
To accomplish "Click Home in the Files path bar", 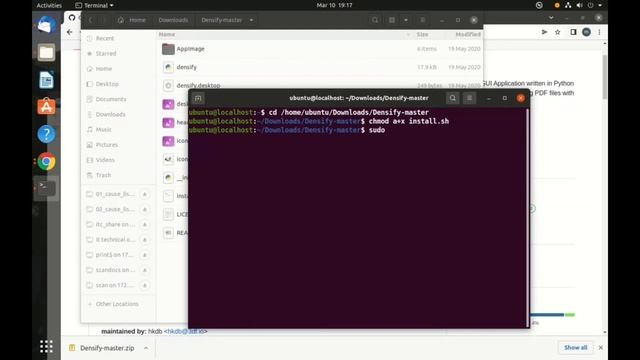I will pyautogui.click(x=132, y=20).
